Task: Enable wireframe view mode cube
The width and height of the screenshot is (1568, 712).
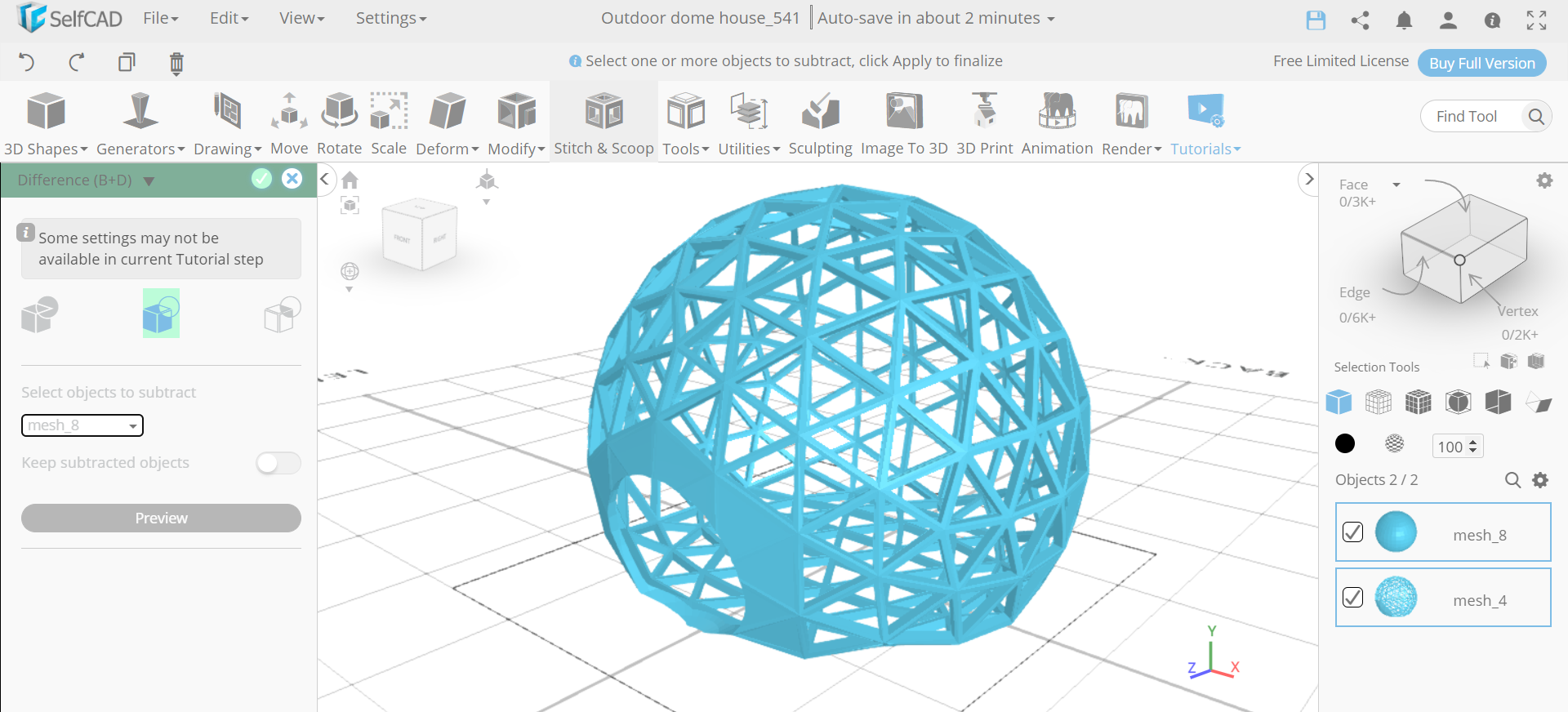Action: pyautogui.click(x=1379, y=402)
